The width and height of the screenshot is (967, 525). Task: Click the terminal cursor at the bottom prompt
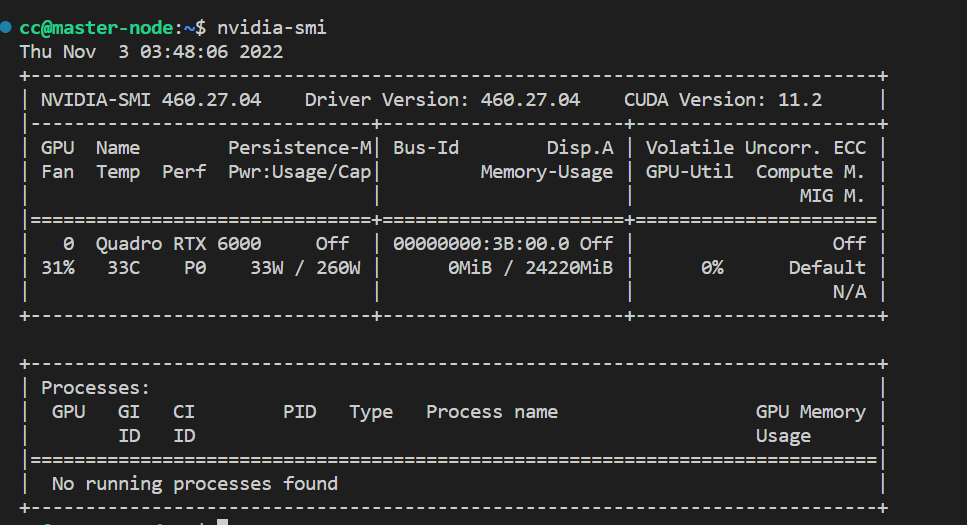223,522
